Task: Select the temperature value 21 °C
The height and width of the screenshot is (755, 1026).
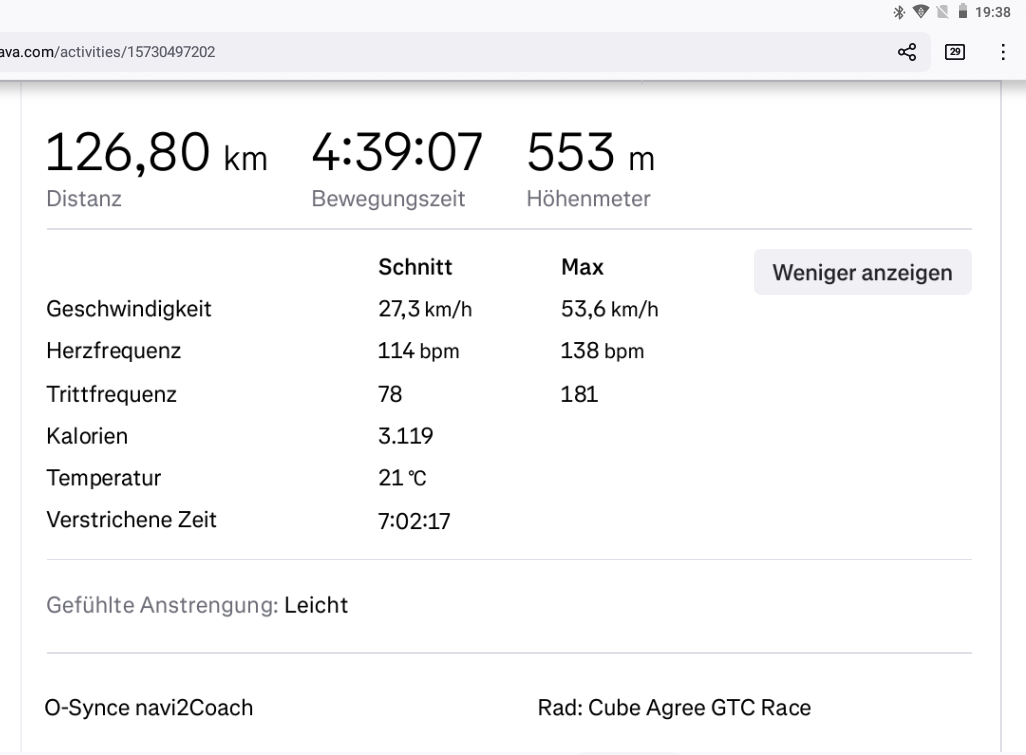Action: (x=402, y=478)
